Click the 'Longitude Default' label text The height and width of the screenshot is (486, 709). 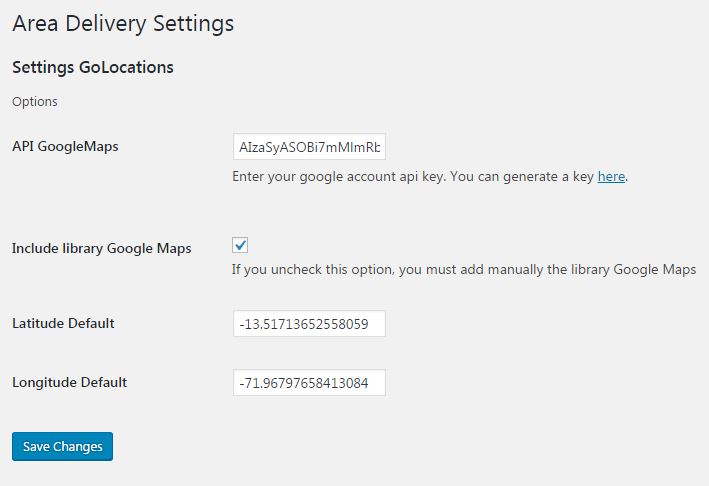point(70,382)
